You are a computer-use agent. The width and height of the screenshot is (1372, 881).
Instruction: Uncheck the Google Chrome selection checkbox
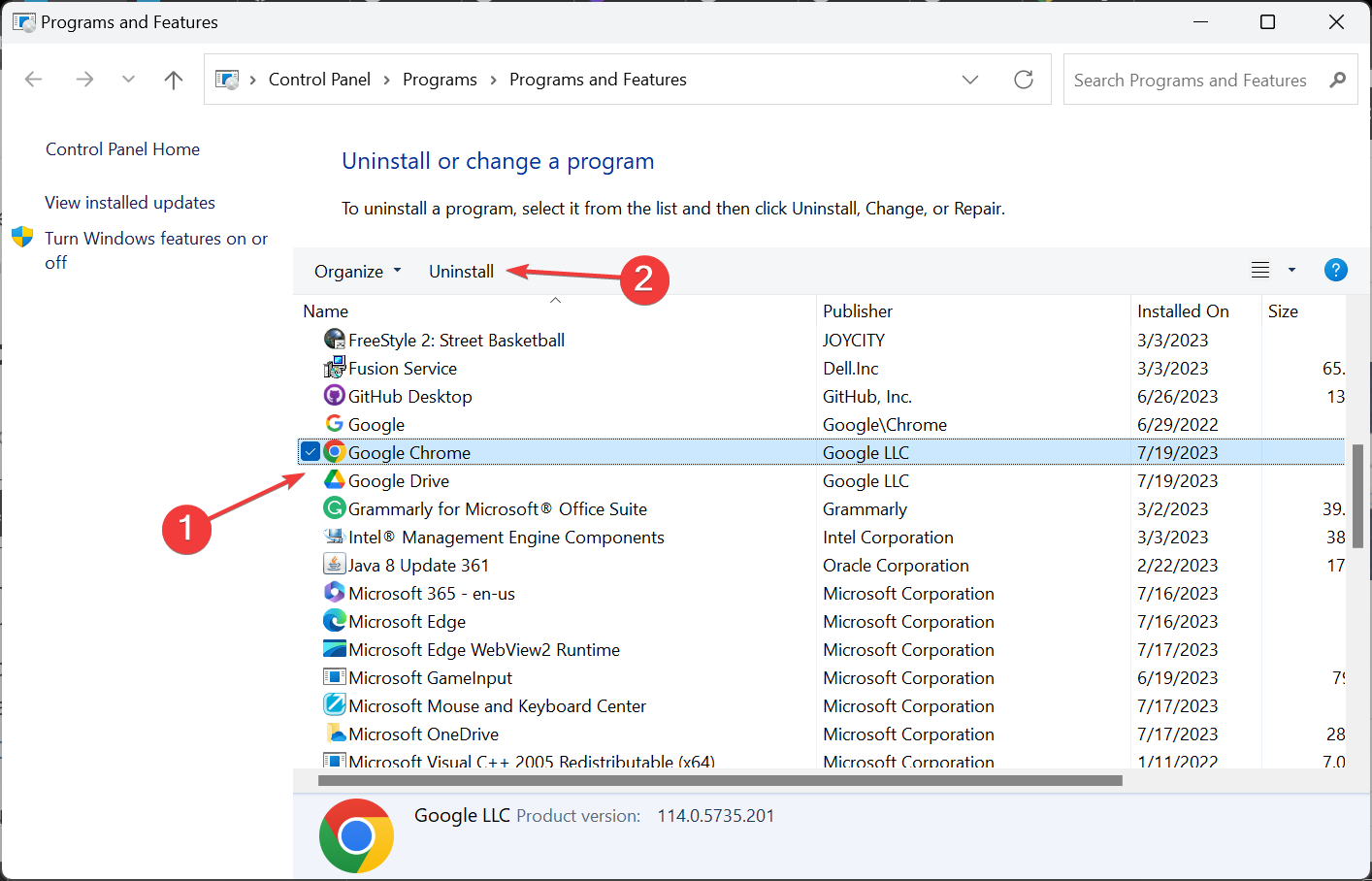310,451
